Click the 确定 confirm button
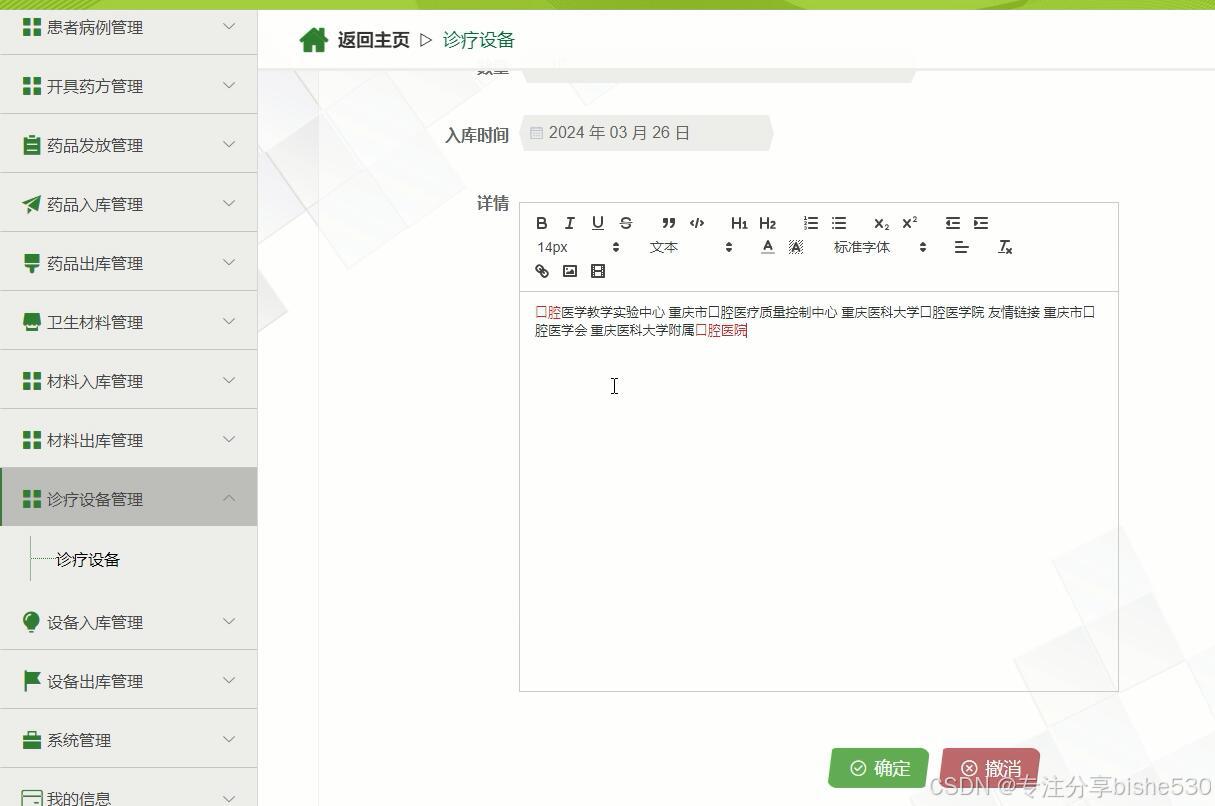The width and height of the screenshot is (1215, 806). tap(879, 768)
